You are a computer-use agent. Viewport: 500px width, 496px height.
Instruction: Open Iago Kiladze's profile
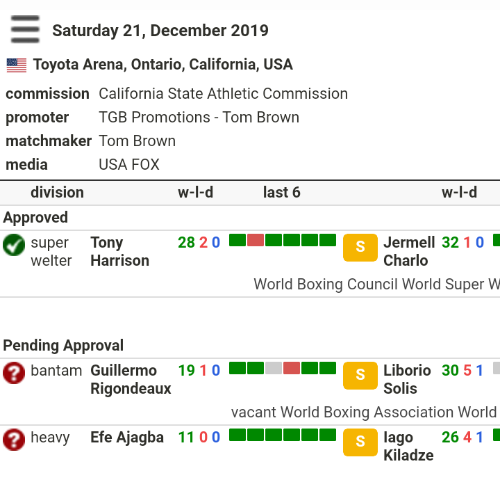coord(409,446)
